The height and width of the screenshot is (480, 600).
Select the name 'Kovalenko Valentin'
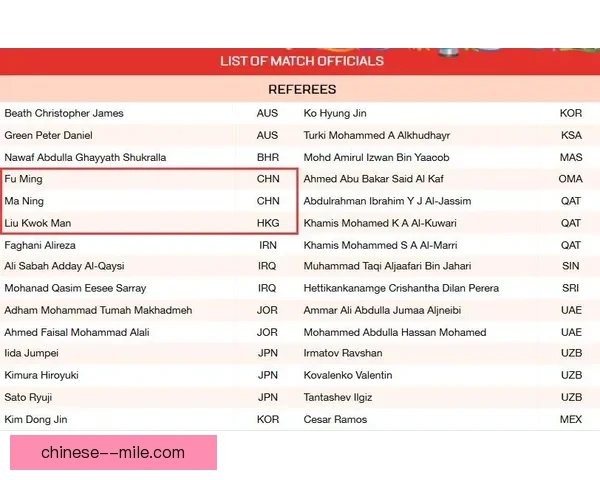(348, 375)
